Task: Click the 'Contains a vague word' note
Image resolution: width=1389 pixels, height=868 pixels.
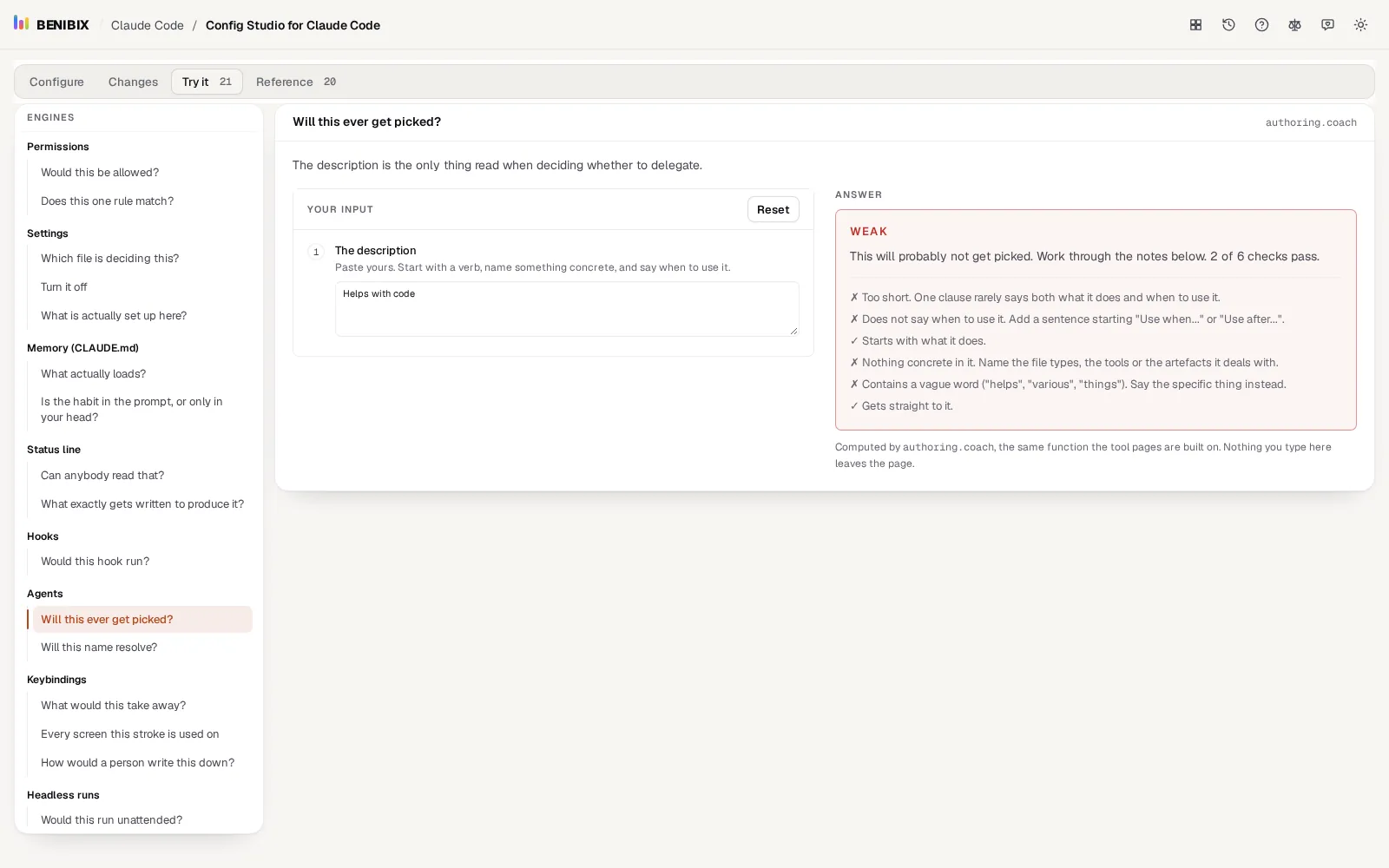Action: (x=1068, y=385)
